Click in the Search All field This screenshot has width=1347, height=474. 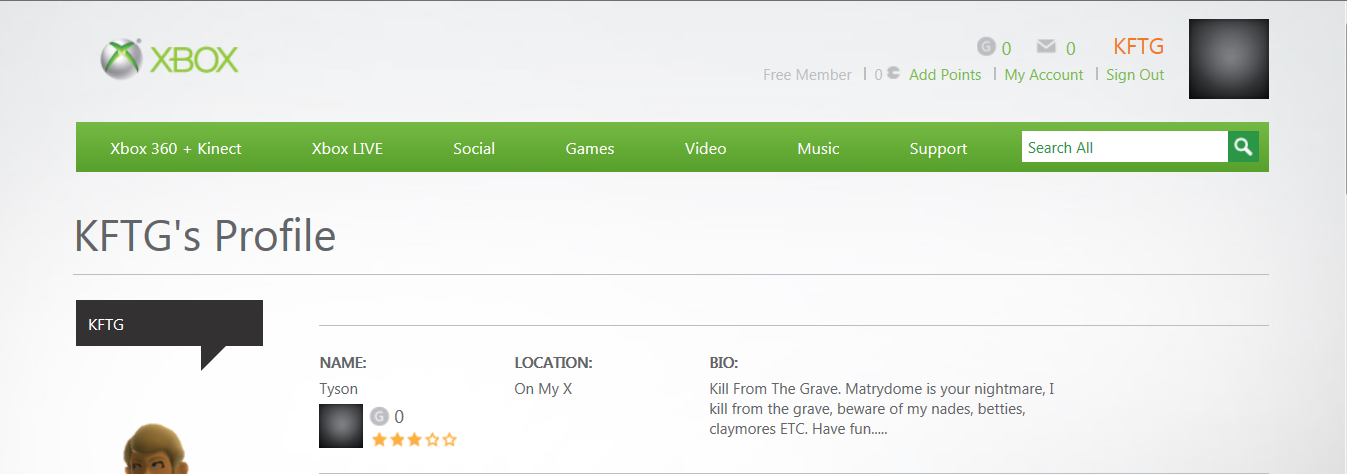tap(1125, 147)
